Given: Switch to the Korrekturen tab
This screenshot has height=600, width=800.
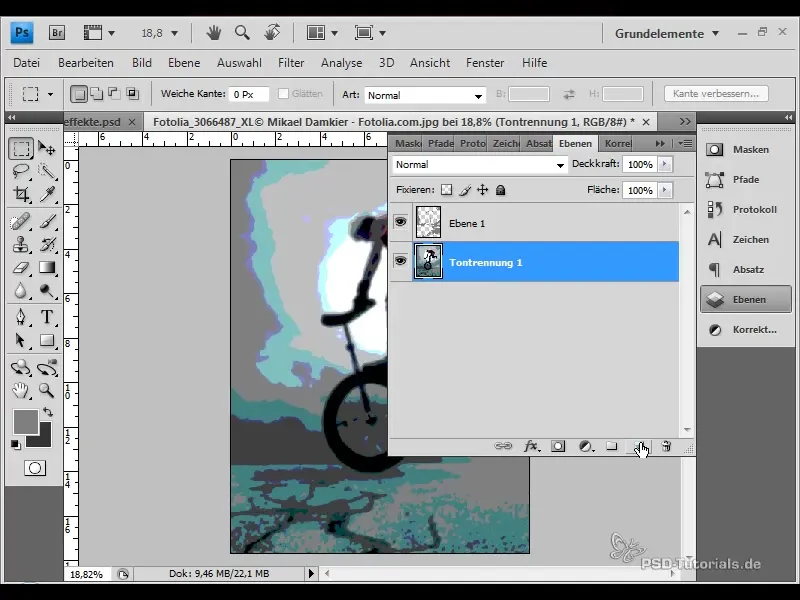Looking at the screenshot, I should (617, 143).
